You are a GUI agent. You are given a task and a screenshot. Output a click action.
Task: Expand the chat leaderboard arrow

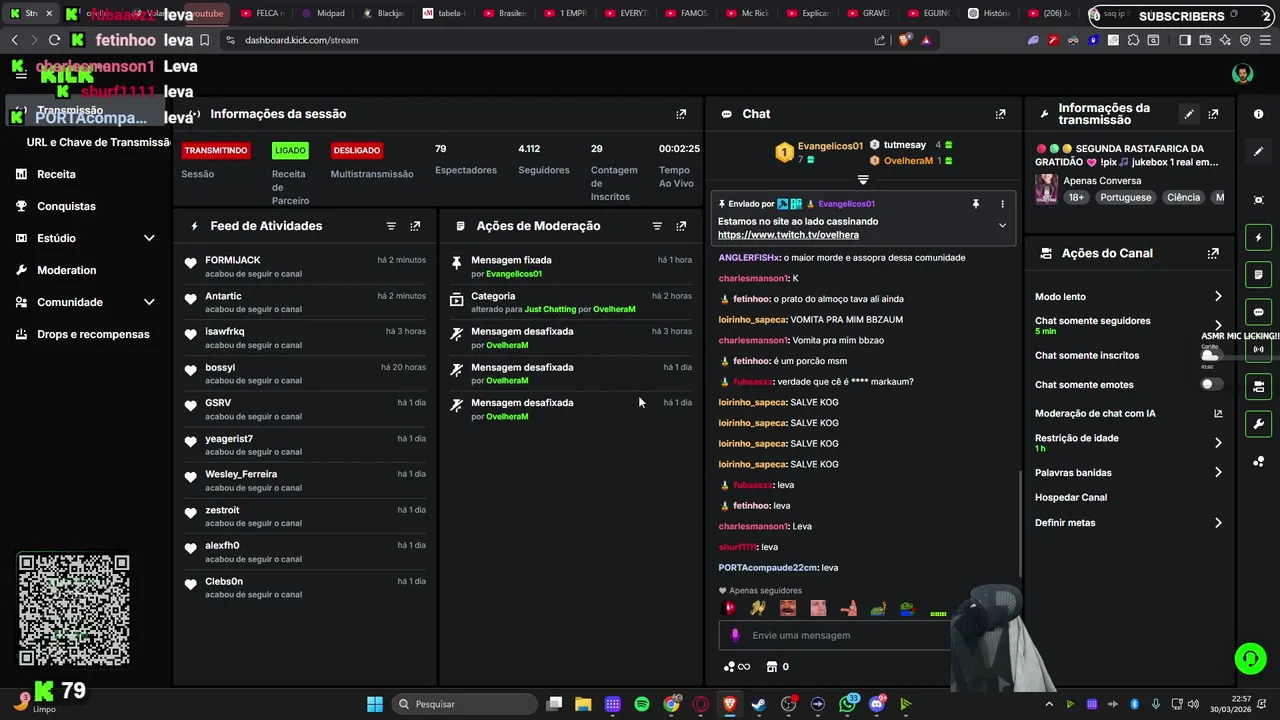coord(863,180)
